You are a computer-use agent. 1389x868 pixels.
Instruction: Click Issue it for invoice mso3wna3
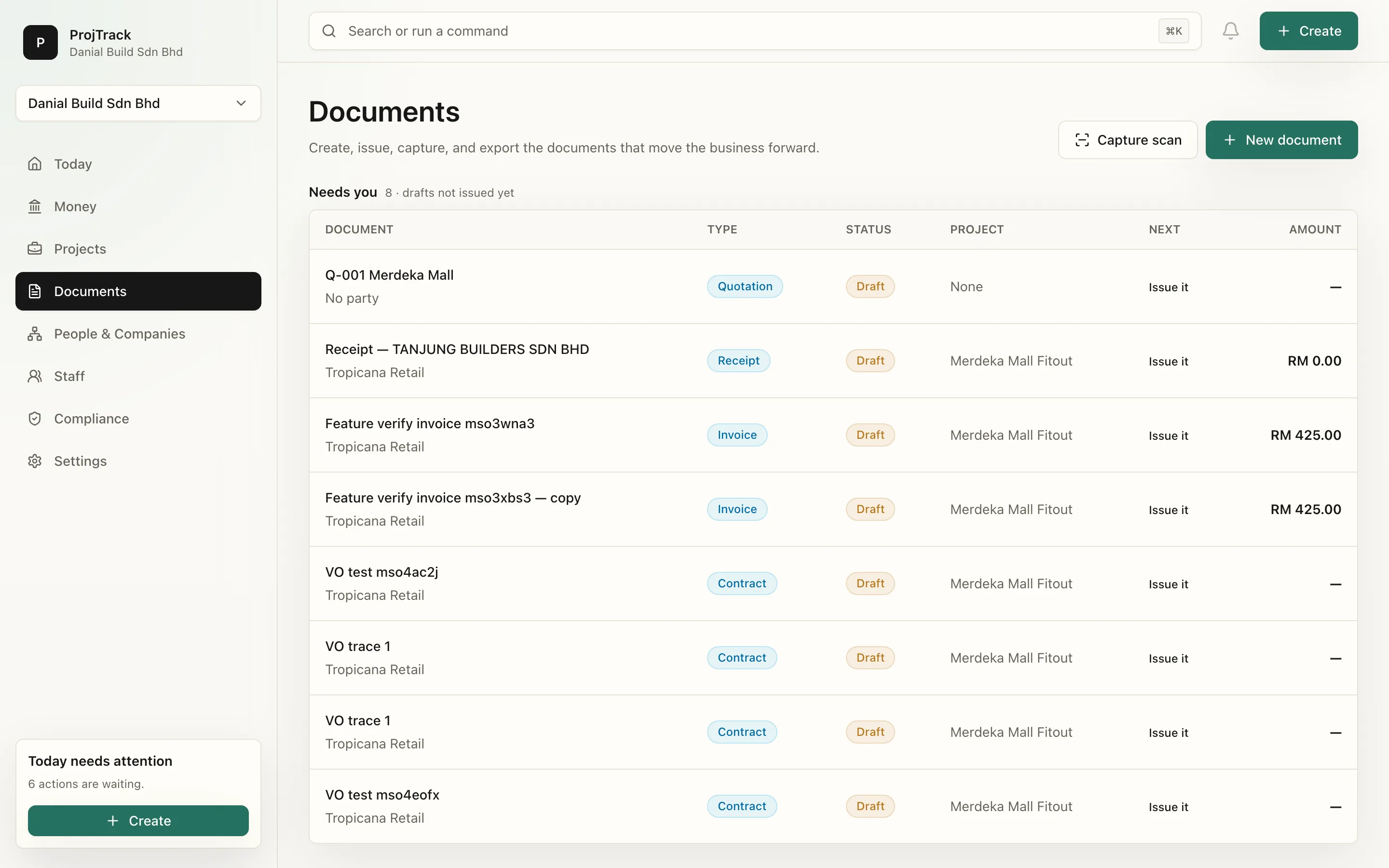click(x=1168, y=436)
